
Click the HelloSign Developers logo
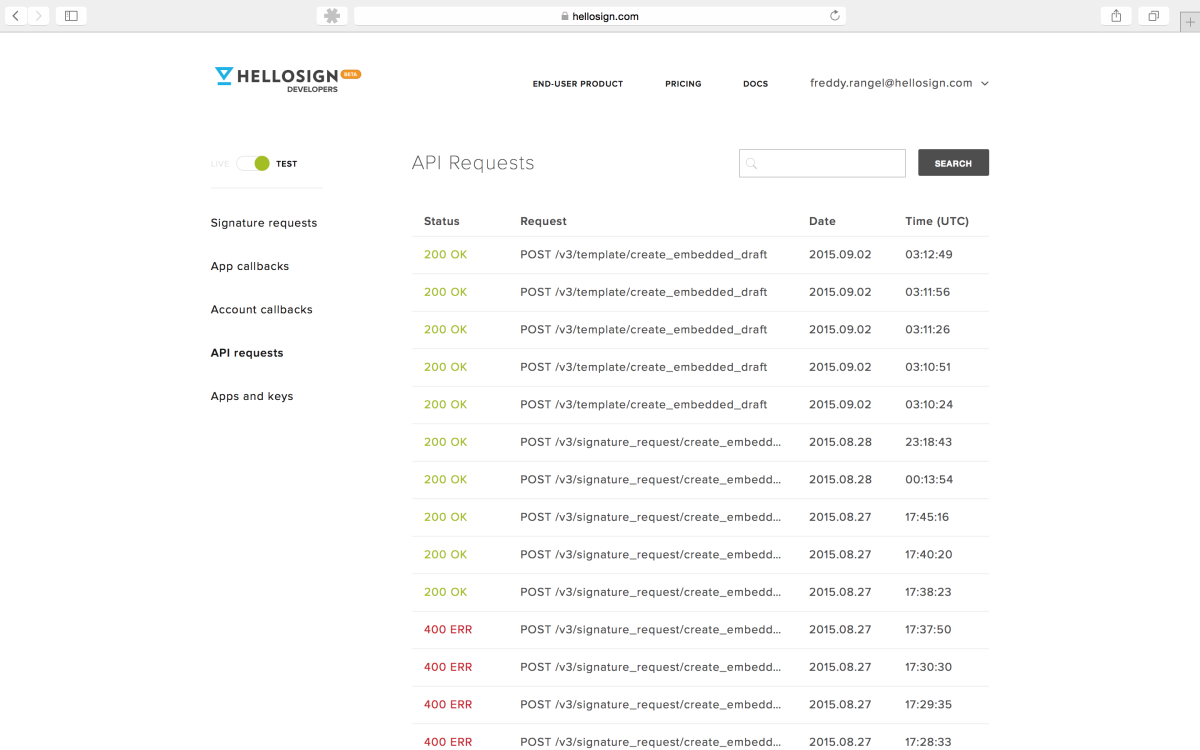[x=287, y=78]
